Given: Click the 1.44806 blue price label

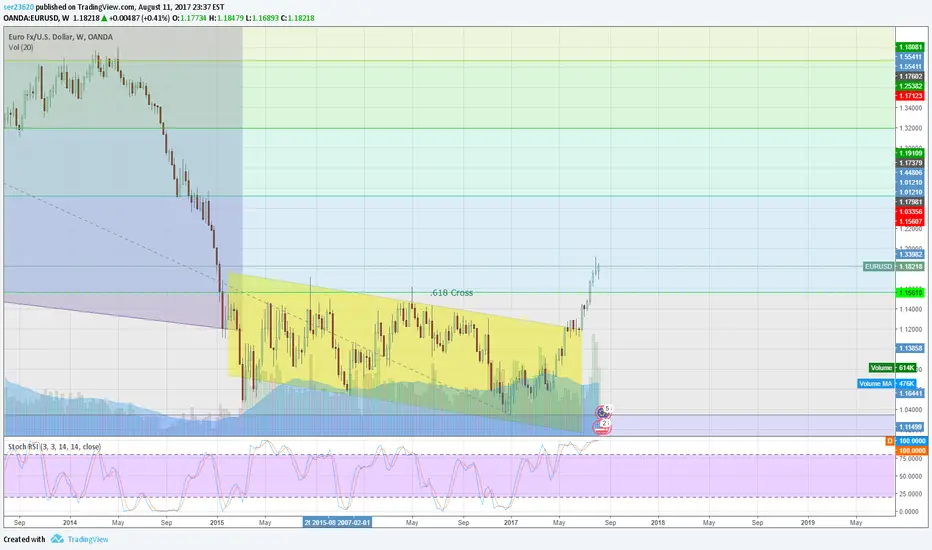Looking at the screenshot, I should 910,172.
